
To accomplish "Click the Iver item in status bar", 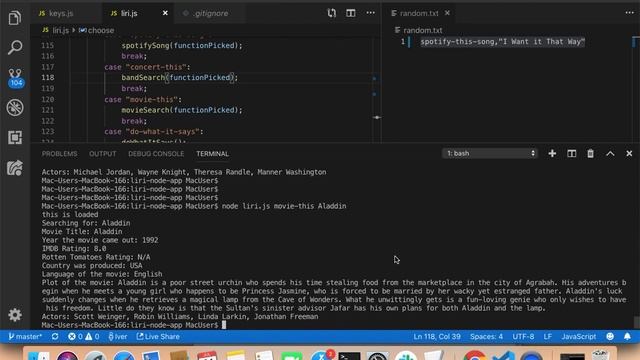I will (118, 336).
